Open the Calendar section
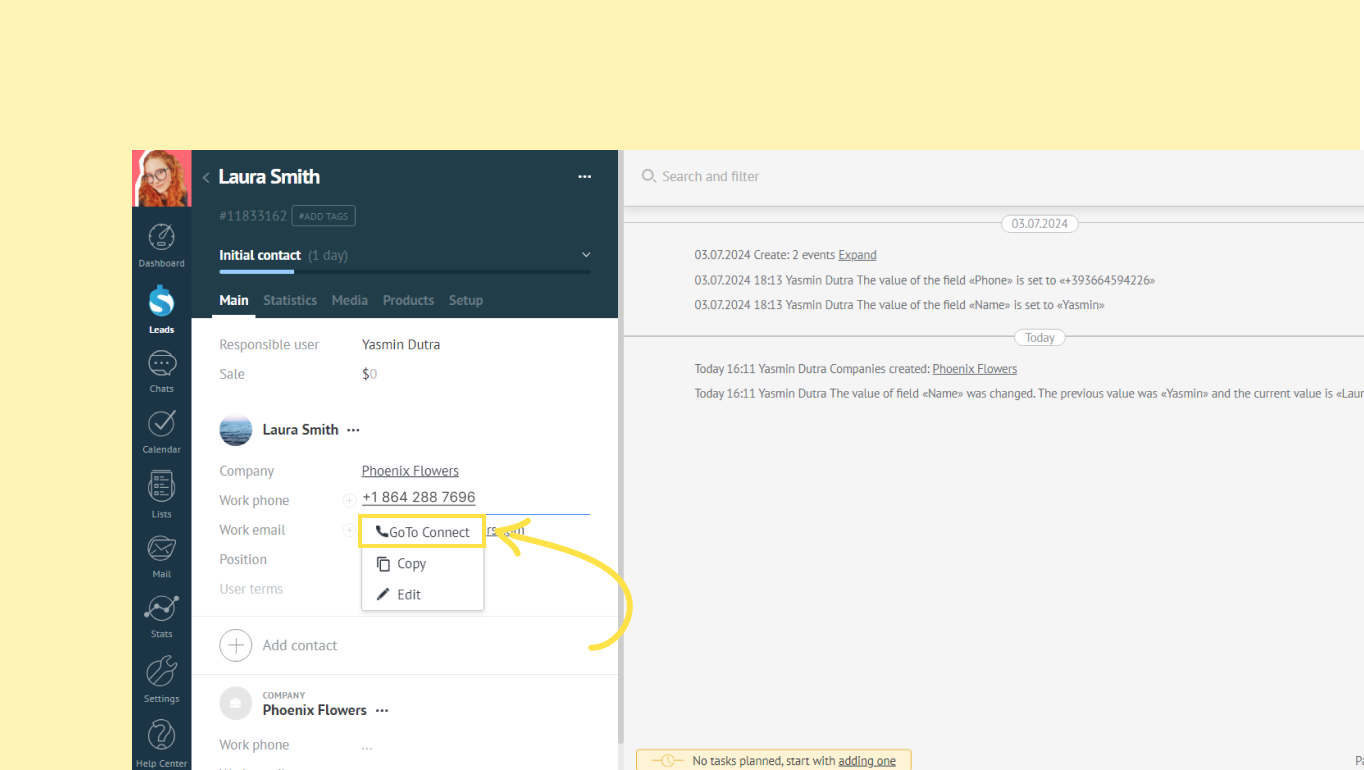This screenshot has width=1364, height=770. pos(161,431)
